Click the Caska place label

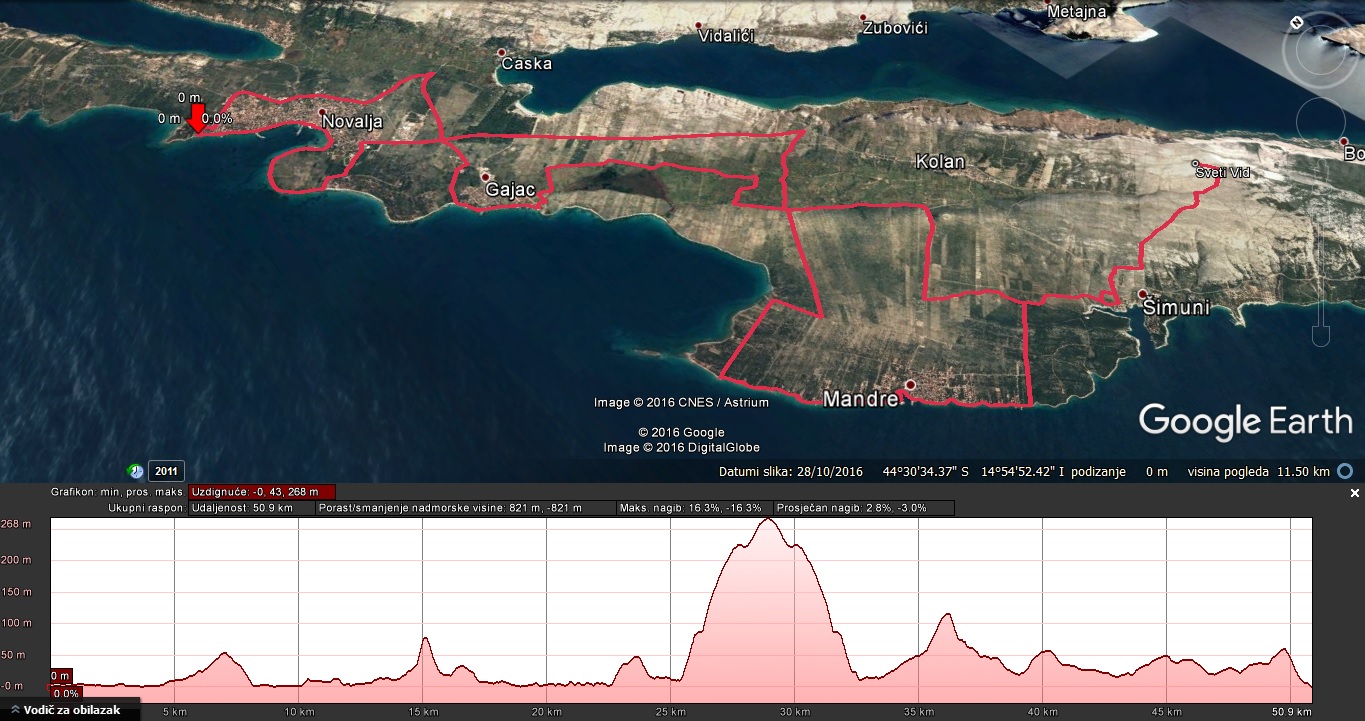pyautogui.click(x=526, y=63)
